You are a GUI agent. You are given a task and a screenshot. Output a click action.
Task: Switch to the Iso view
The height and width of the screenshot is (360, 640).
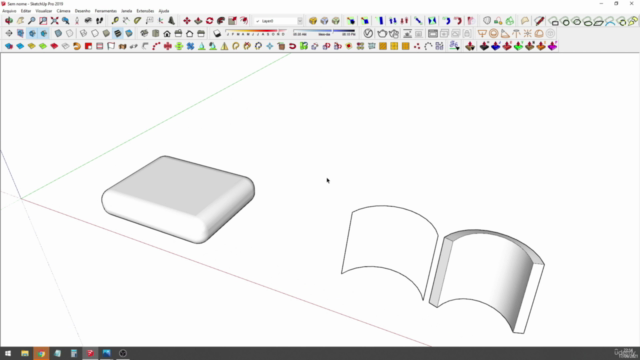point(144,33)
